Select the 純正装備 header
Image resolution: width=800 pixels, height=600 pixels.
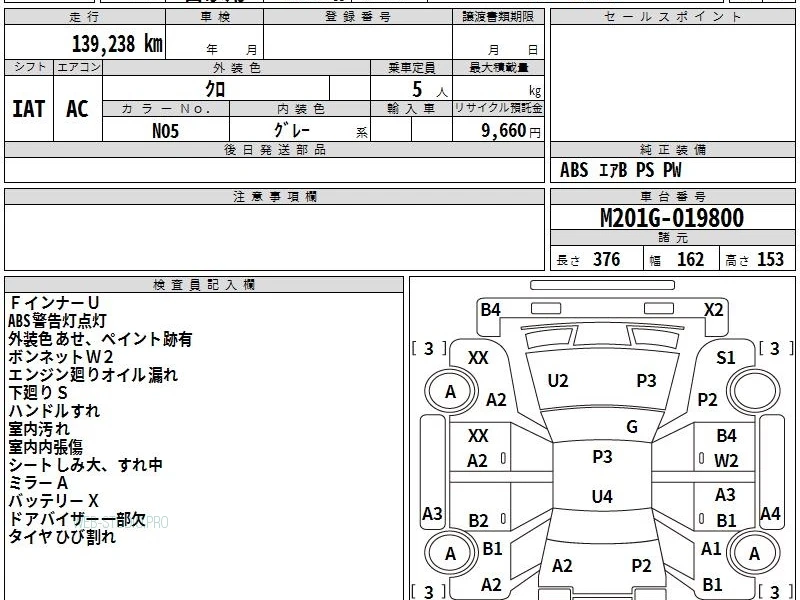tap(672, 150)
